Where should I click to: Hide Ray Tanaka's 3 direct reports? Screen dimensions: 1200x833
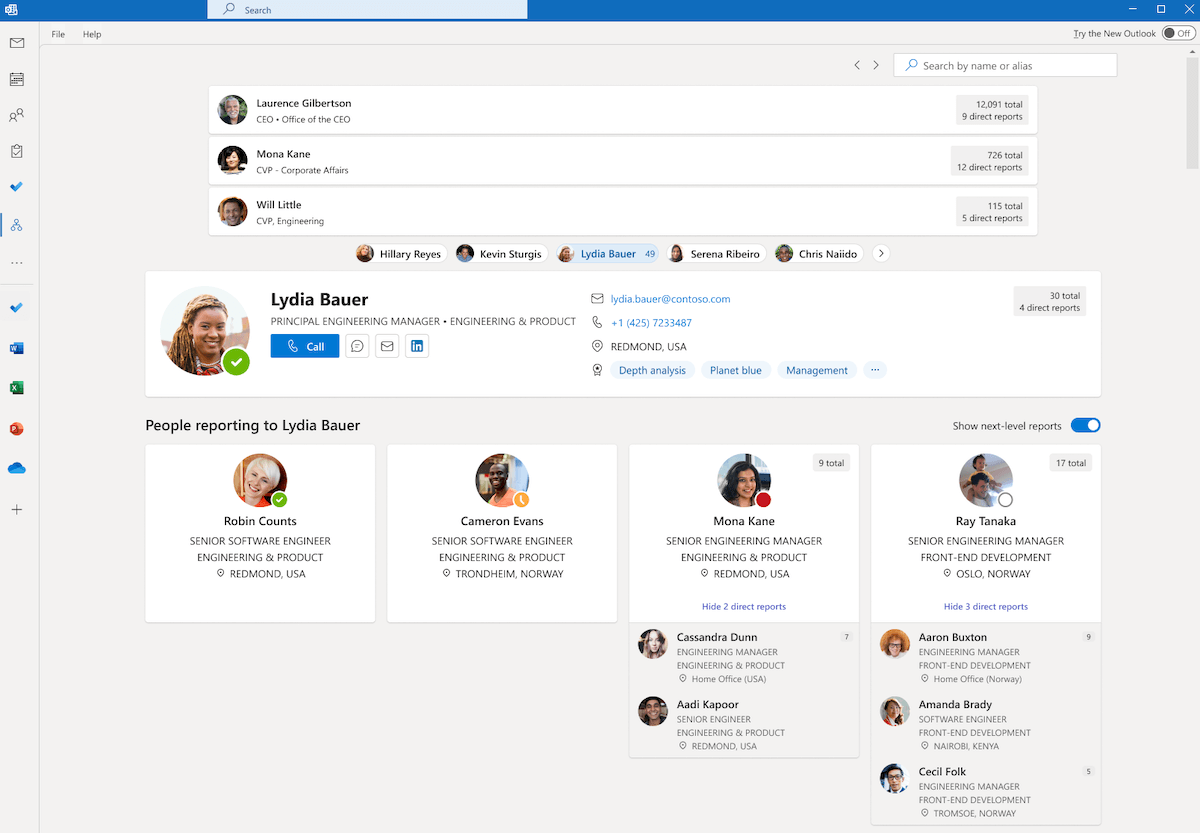tap(985, 606)
